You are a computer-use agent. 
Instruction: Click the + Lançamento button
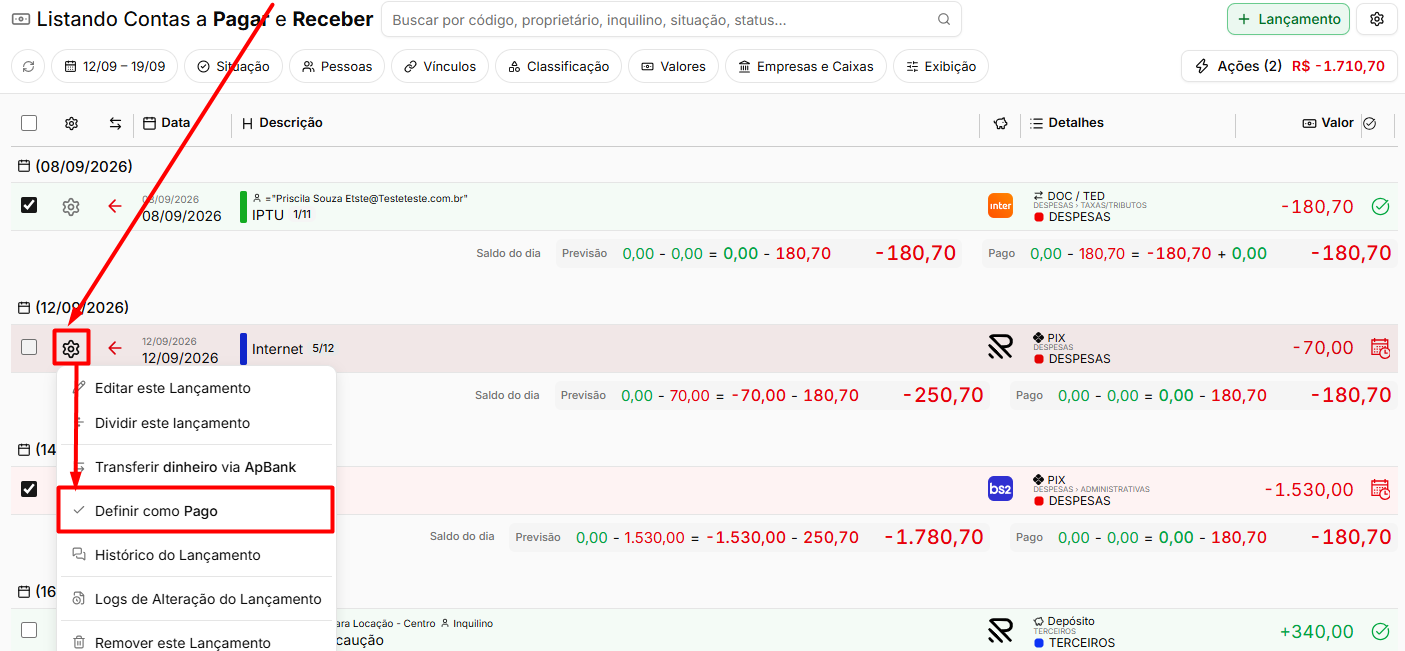pos(1288,19)
